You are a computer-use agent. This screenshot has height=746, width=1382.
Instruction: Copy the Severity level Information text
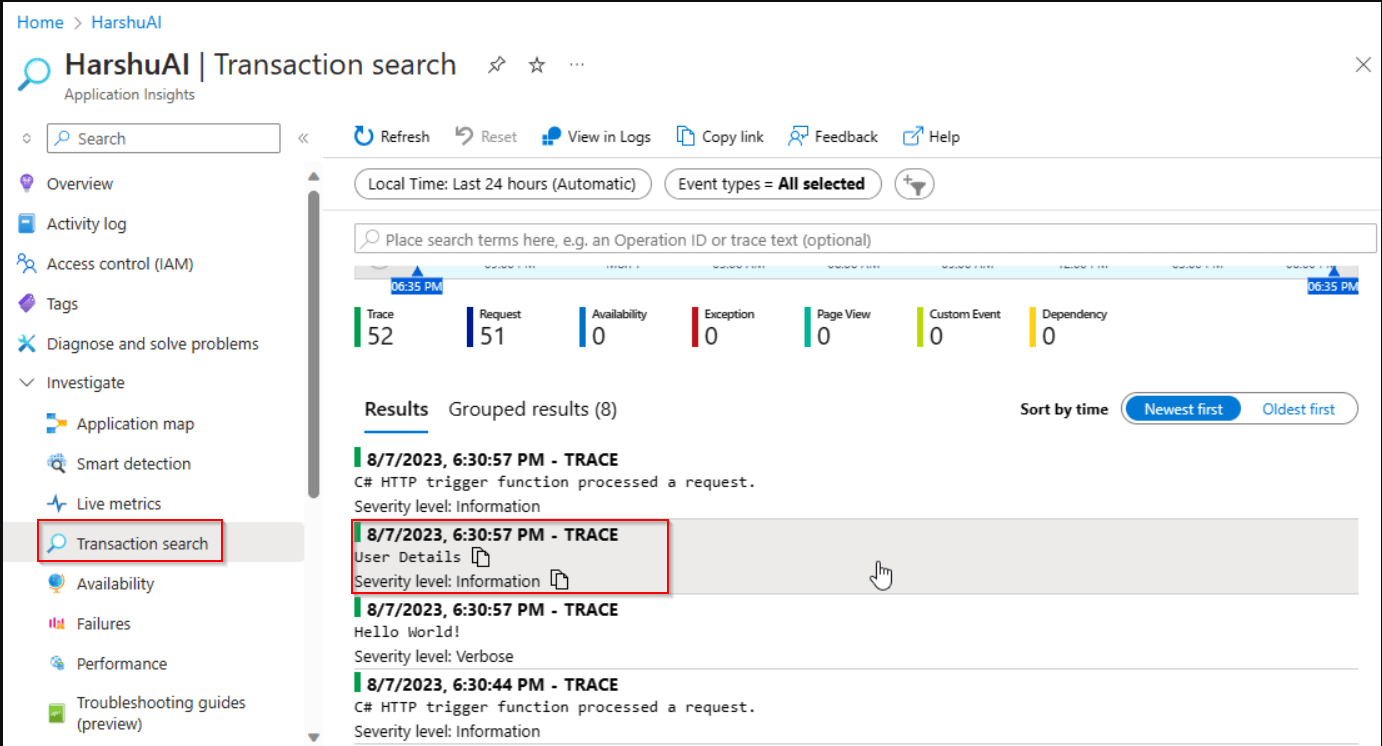click(560, 581)
